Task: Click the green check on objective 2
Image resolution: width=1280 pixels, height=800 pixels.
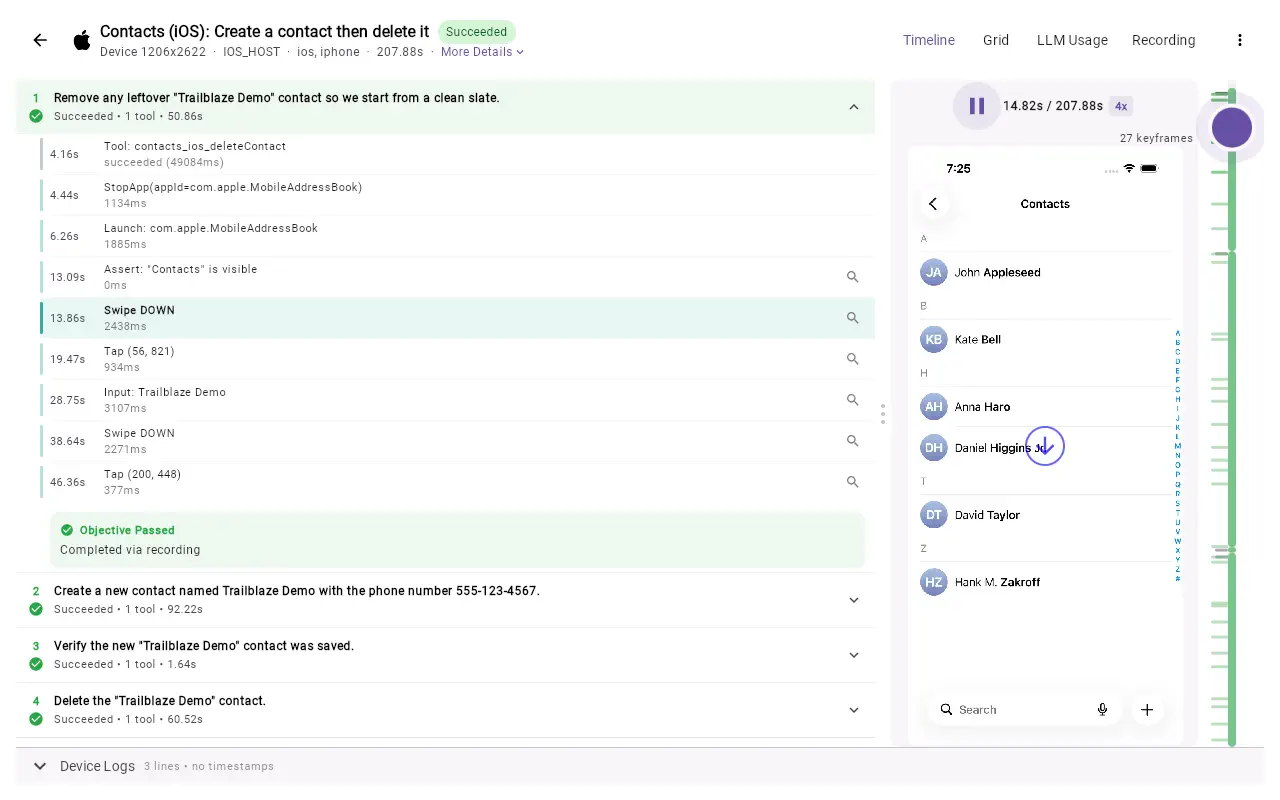Action: pyautogui.click(x=36, y=609)
